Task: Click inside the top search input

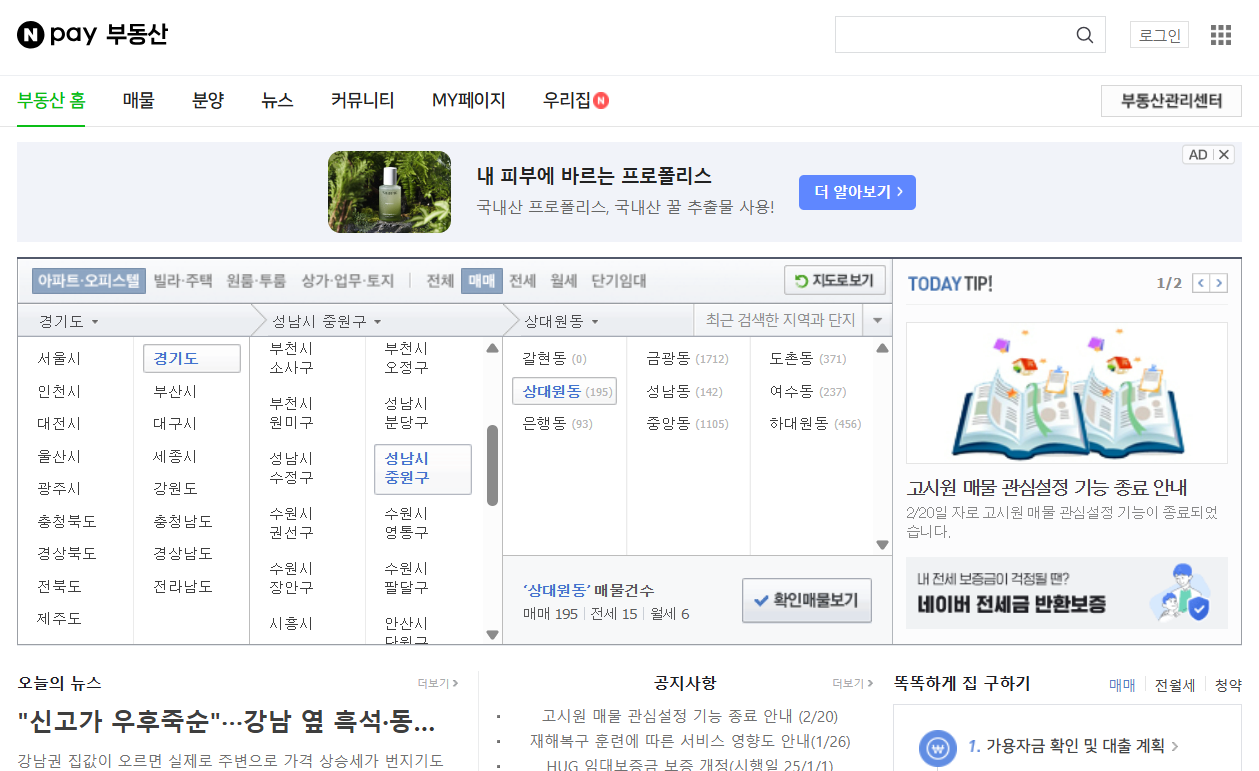Action: point(955,35)
